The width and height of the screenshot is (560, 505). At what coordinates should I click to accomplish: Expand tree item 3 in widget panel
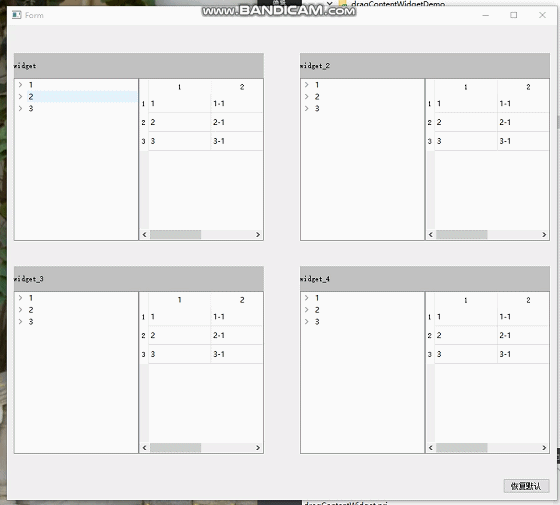coord(20,108)
